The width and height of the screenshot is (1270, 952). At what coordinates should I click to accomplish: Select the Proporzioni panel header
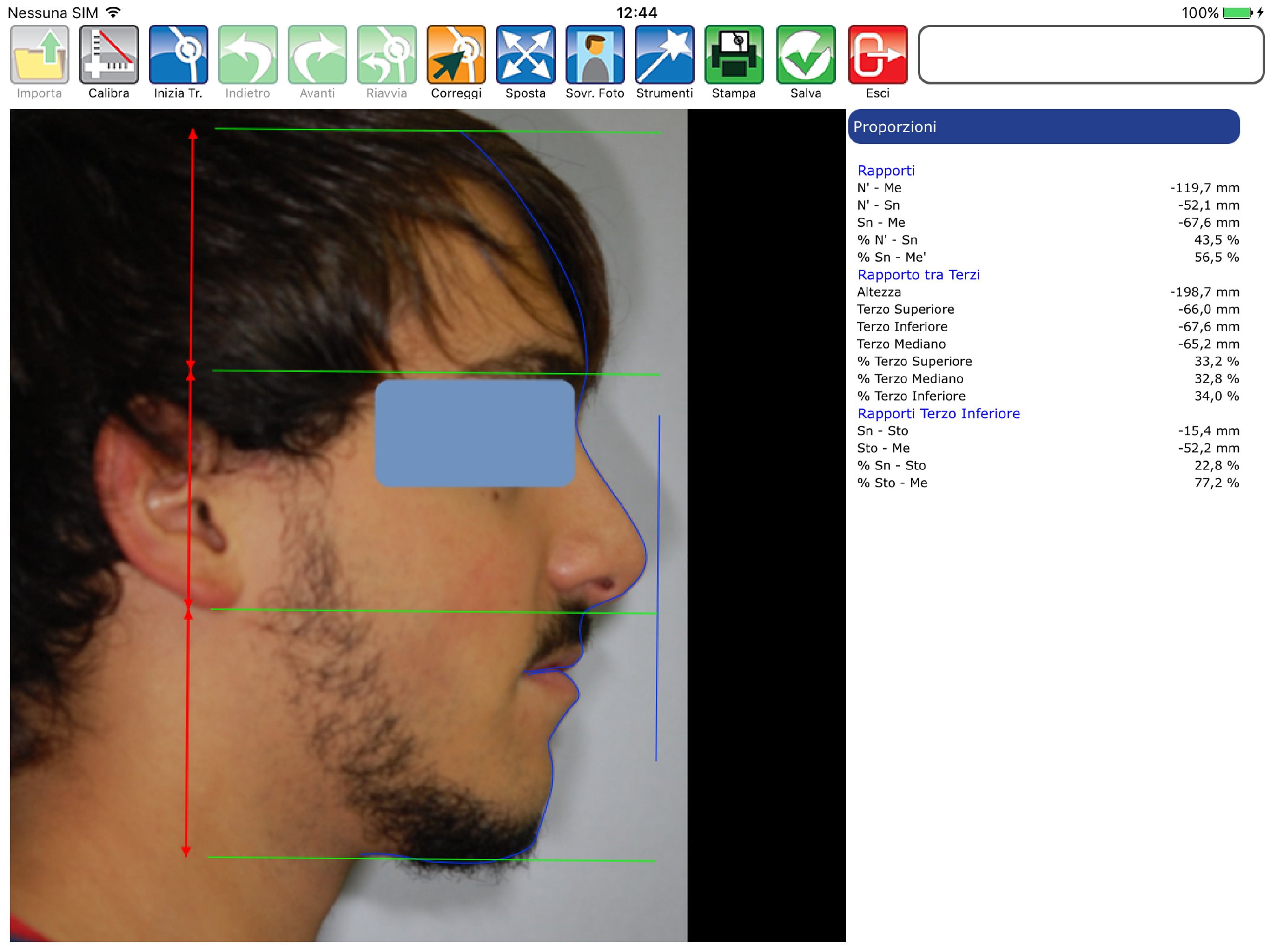pos(1043,127)
